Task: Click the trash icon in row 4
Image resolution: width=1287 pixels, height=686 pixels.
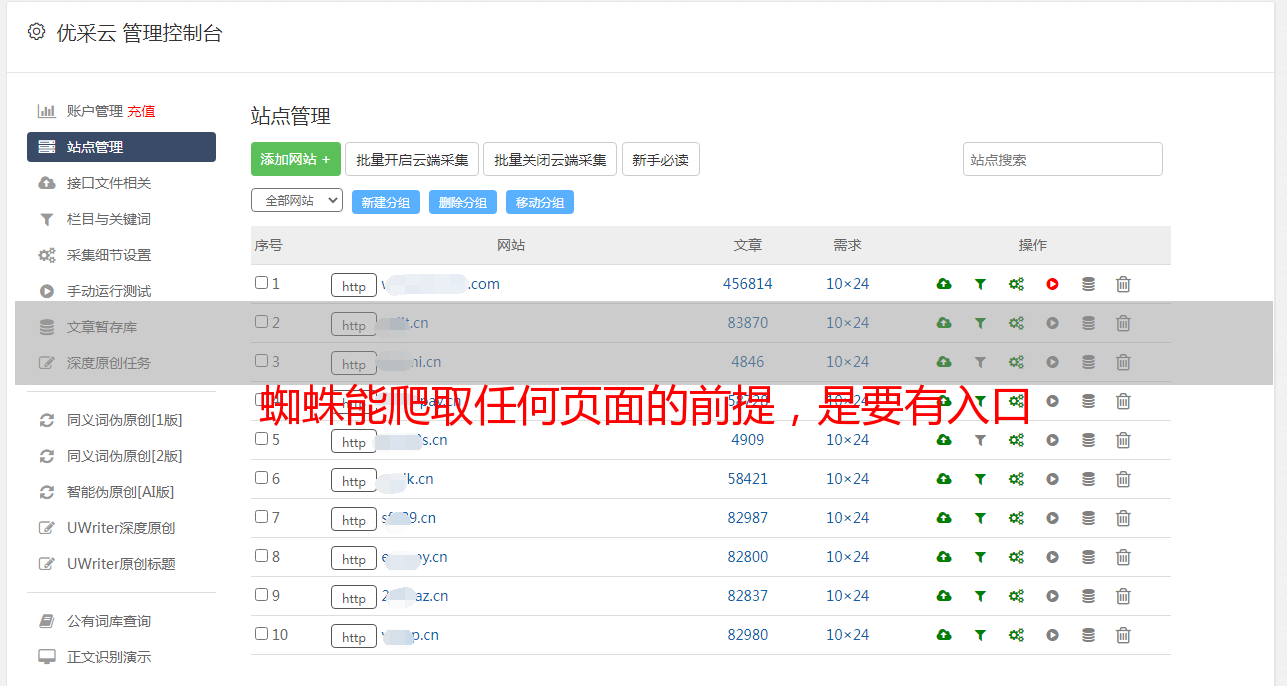Action: (1123, 401)
